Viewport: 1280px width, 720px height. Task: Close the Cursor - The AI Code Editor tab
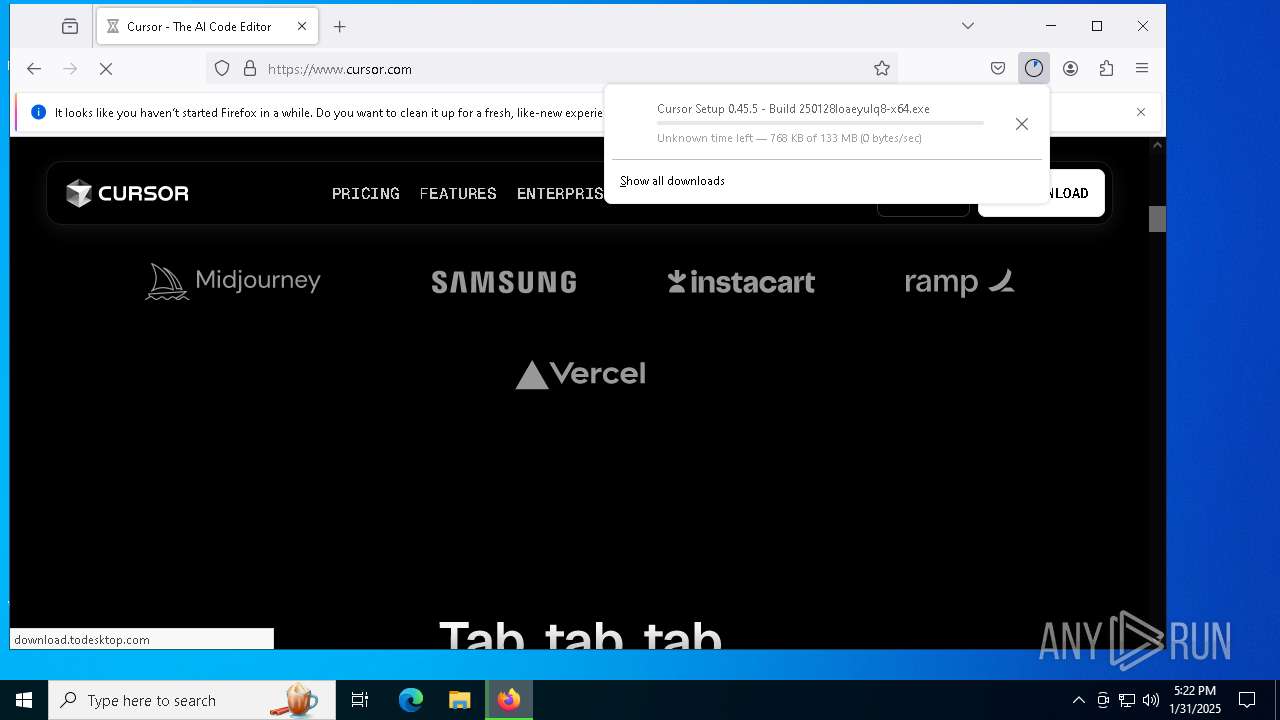pos(302,27)
